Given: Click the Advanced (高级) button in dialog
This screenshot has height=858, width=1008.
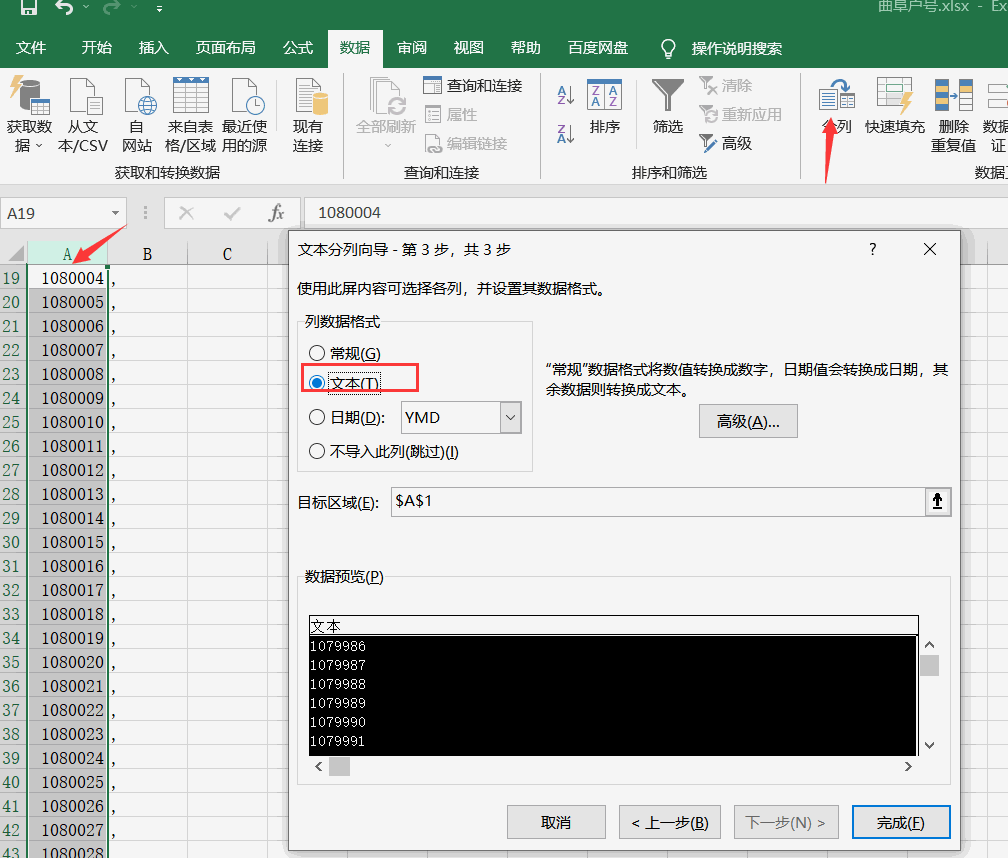Looking at the screenshot, I should click(x=747, y=422).
